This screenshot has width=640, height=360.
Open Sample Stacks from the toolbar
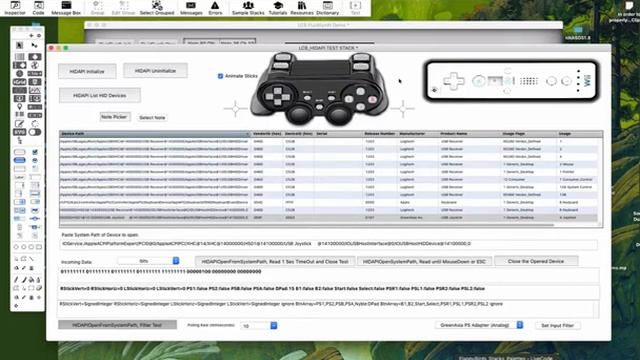click(x=248, y=8)
